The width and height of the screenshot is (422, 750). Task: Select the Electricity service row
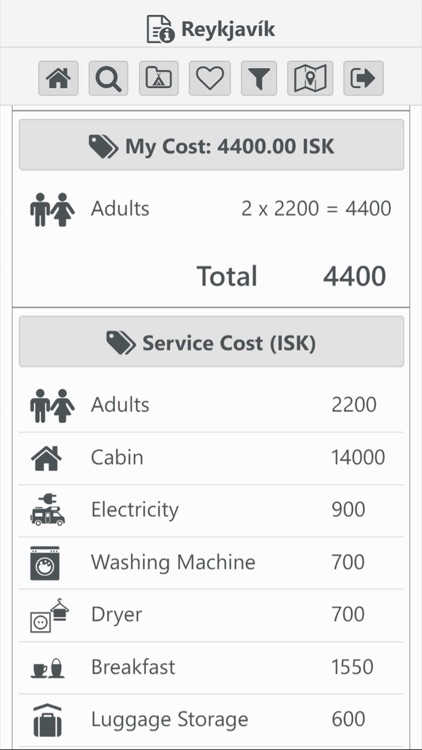tap(211, 510)
